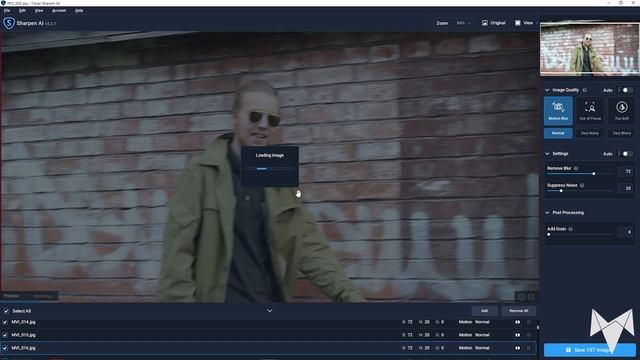Click the Image Quality info icon

(584, 90)
